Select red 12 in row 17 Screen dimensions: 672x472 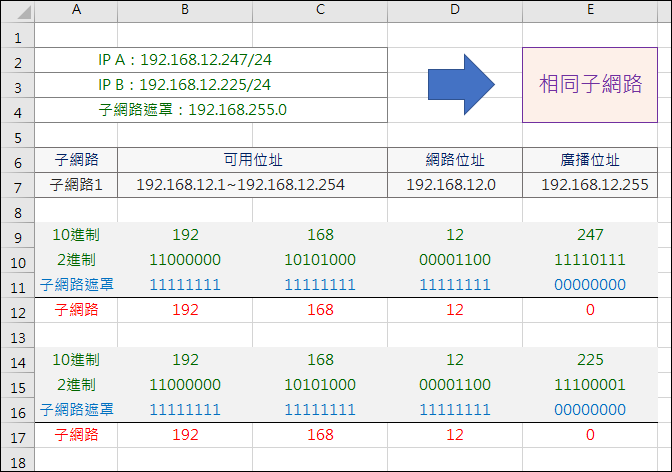coord(455,435)
